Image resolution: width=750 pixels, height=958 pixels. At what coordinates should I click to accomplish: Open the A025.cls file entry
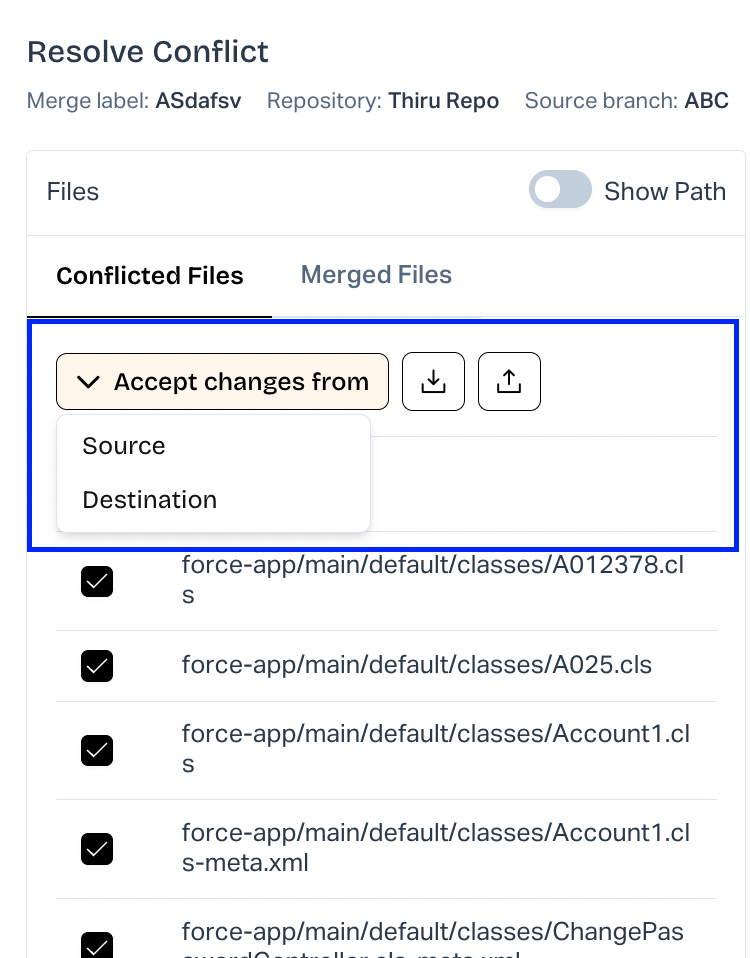coord(417,665)
